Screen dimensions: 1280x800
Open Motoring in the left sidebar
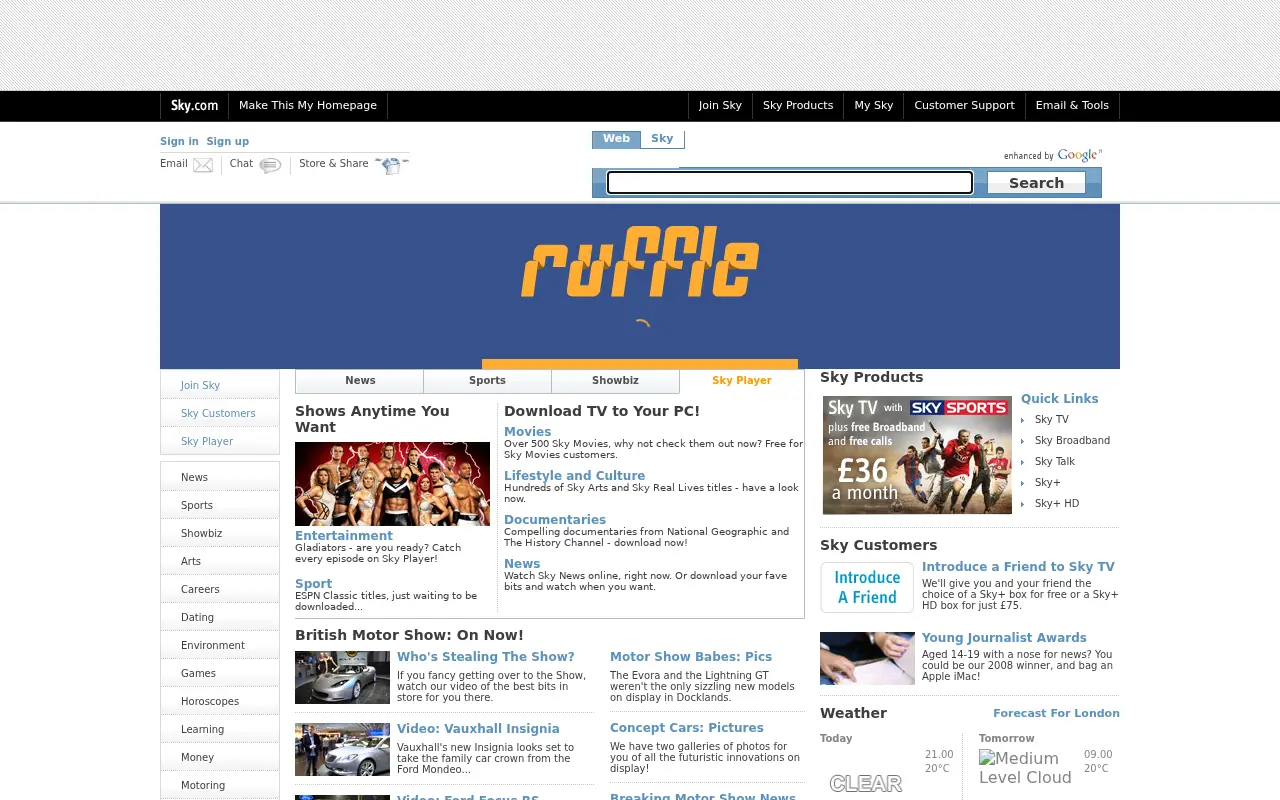pos(203,785)
